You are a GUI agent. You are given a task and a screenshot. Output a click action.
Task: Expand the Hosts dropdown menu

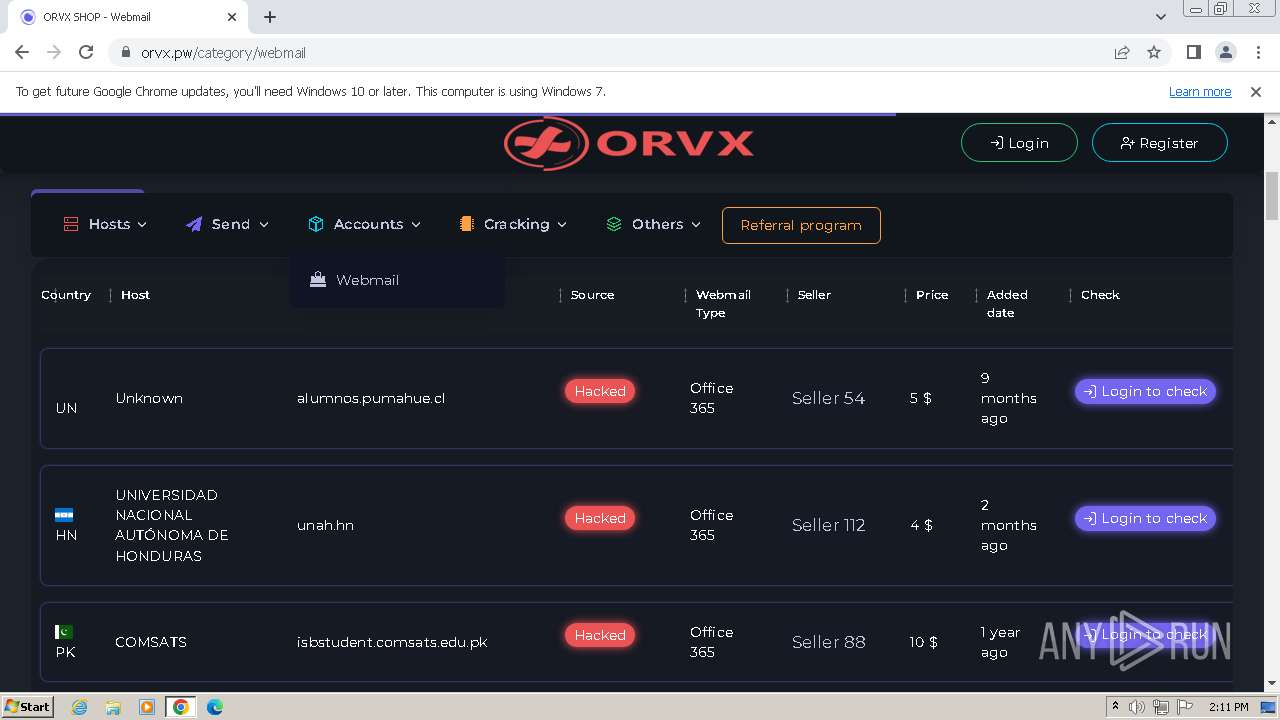(105, 224)
